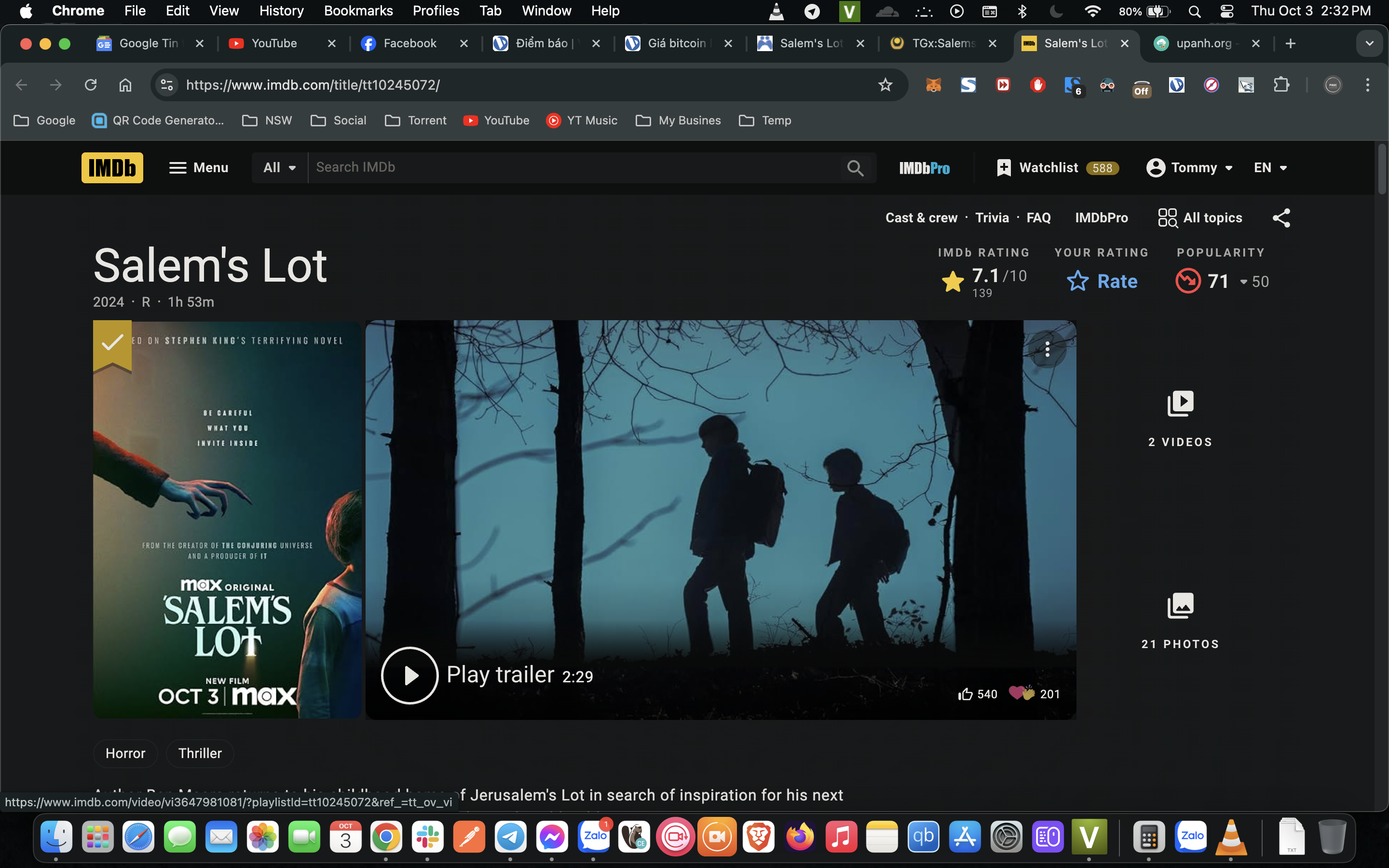The width and height of the screenshot is (1389, 868).
Task: Open the Temp bookmarks folder
Action: [x=765, y=121]
